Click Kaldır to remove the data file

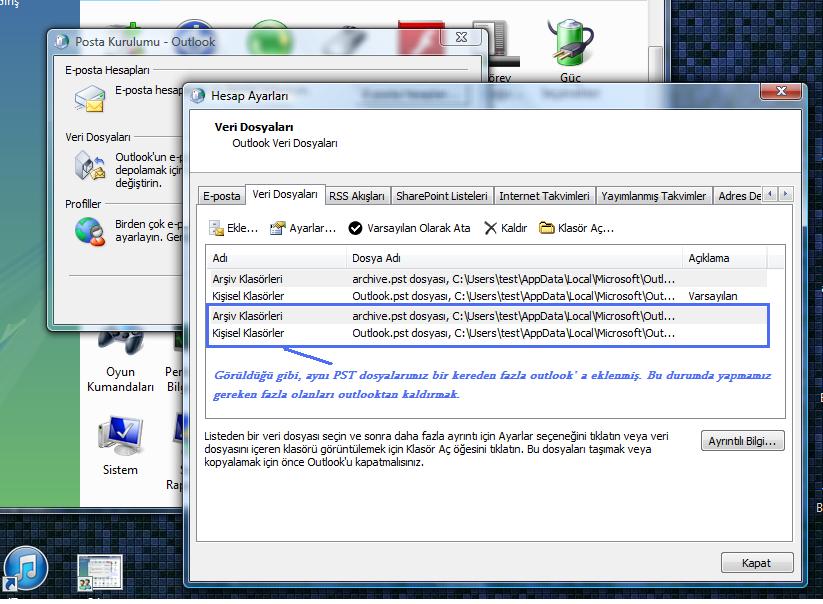505,228
